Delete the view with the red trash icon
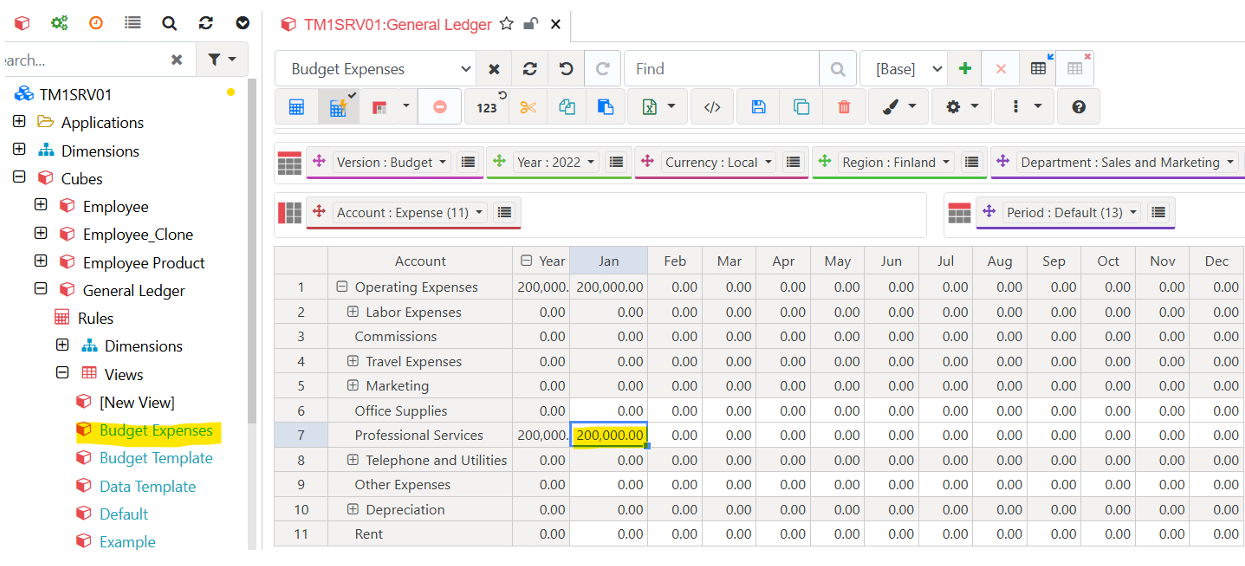Image resolution: width=1245 pixels, height=566 pixels. click(x=844, y=107)
